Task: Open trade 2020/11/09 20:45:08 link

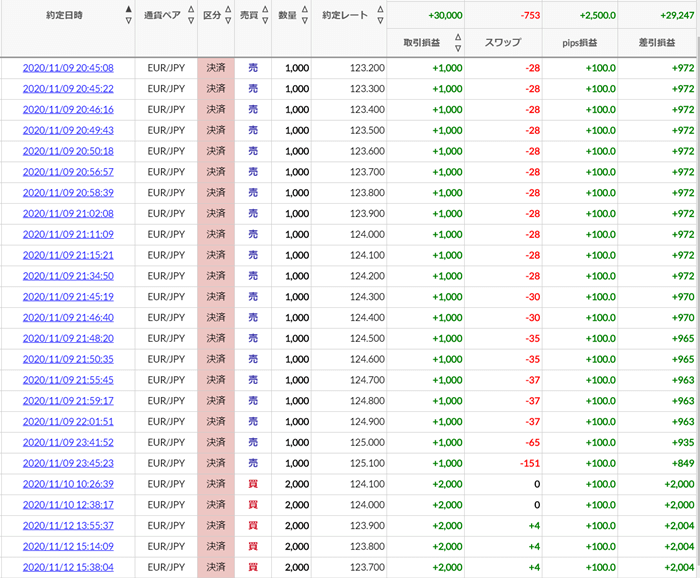Action: click(68, 68)
